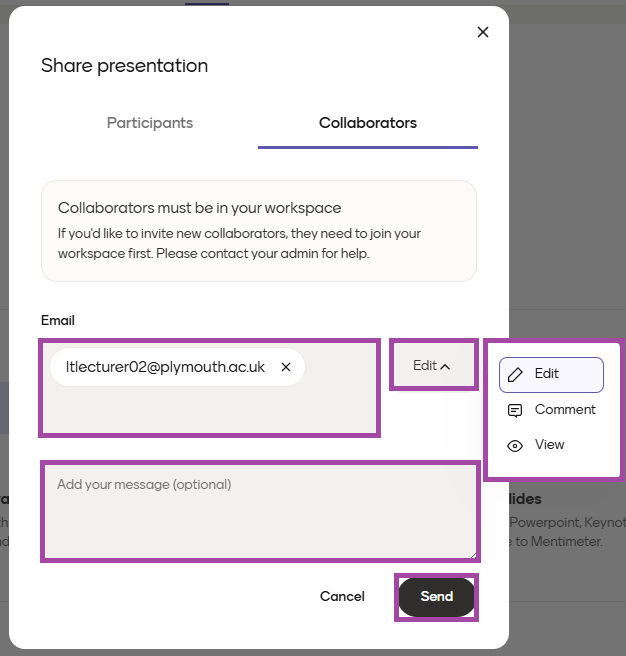626x656 pixels.
Task: Click inside the Email input field
Action: [209, 388]
